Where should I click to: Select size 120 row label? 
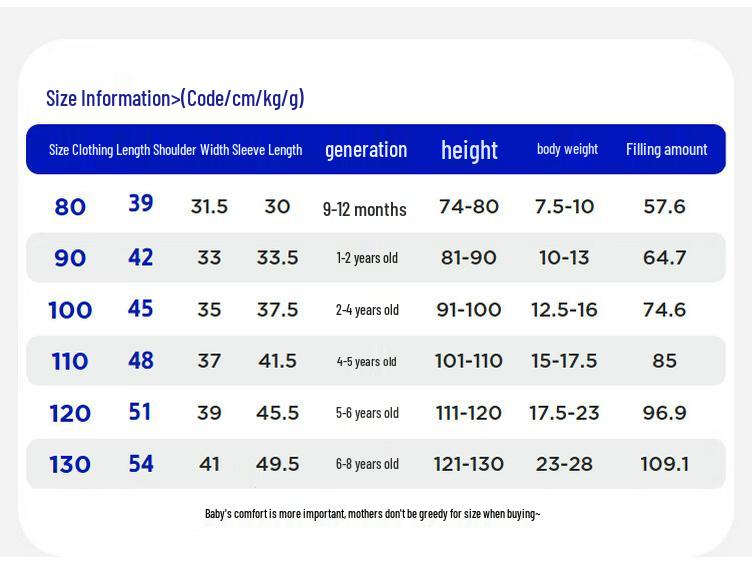pyautogui.click(x=70, y=413)
